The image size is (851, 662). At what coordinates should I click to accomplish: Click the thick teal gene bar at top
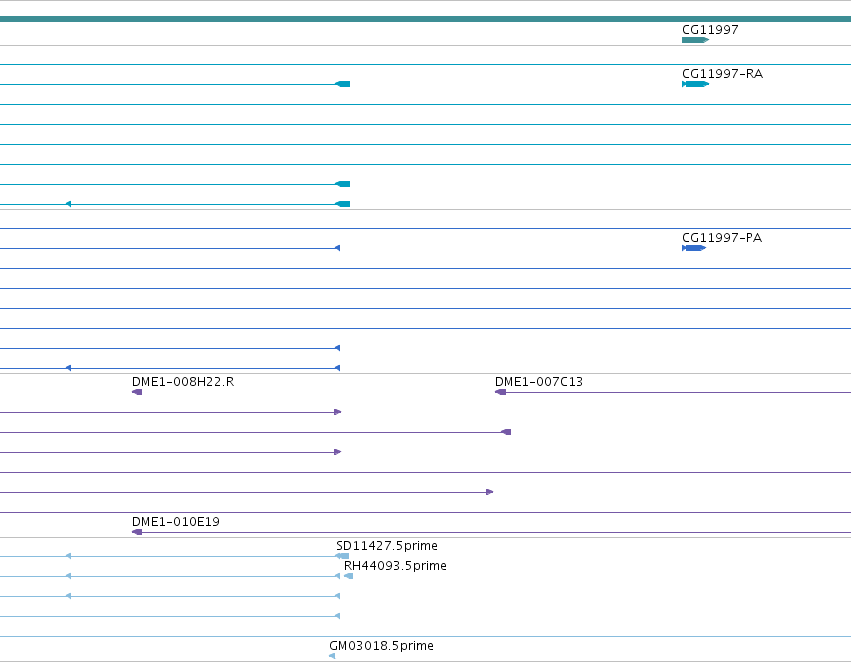426,19
